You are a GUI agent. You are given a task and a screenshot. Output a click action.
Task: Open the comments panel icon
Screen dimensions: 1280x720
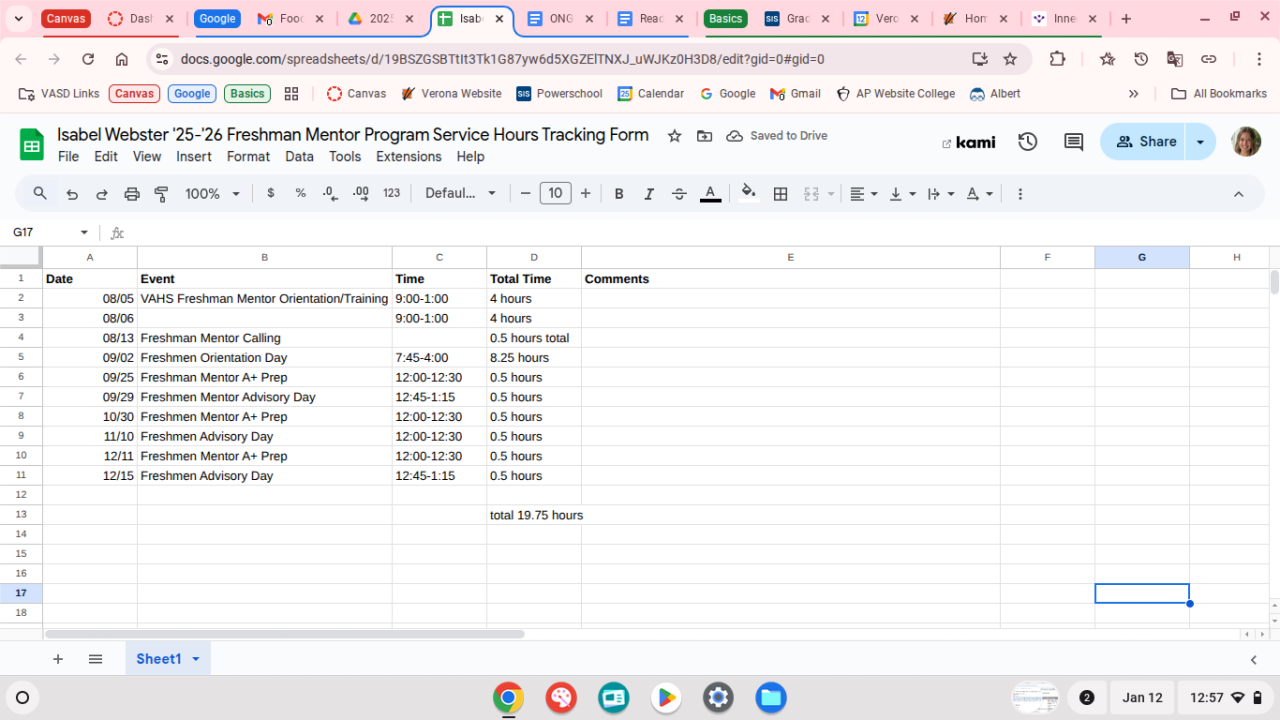click(x=1073, y=142)
